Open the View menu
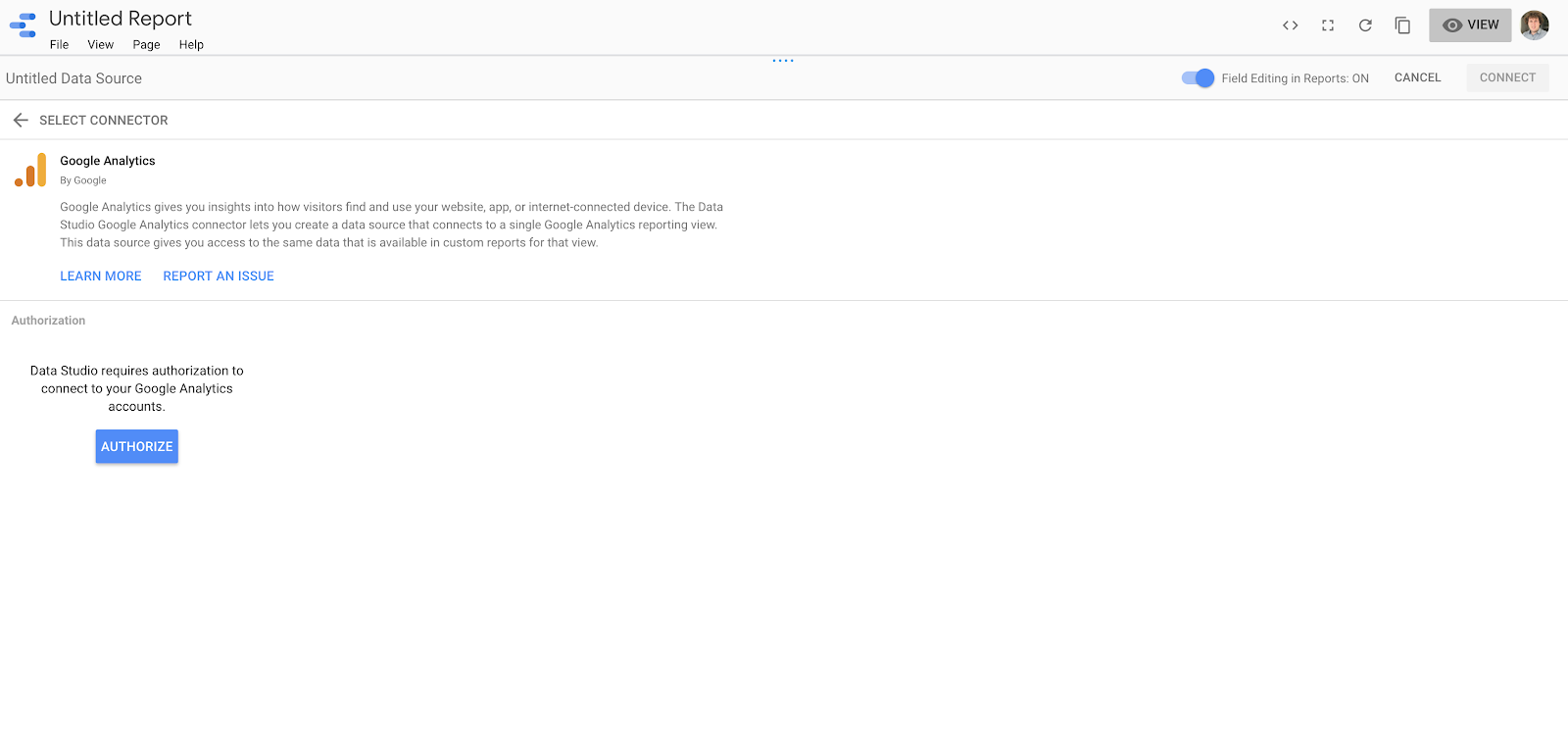 (101, 45)
